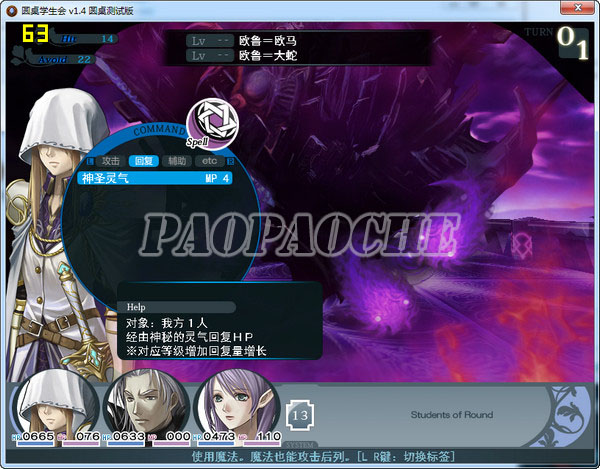Screen dimensions: 600x469
Task: Click the L tab-switch arrow icon
Action: click(90, 161)
